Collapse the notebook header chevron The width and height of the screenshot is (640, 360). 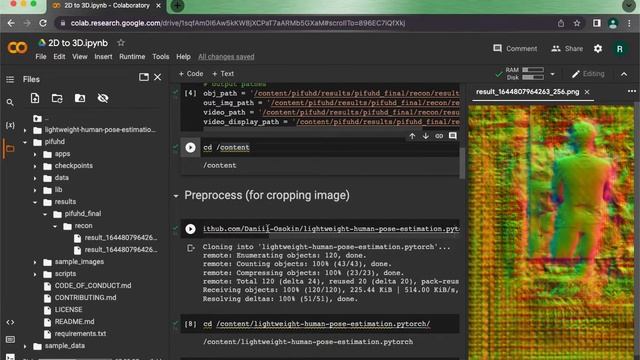[x=624, y=74]
